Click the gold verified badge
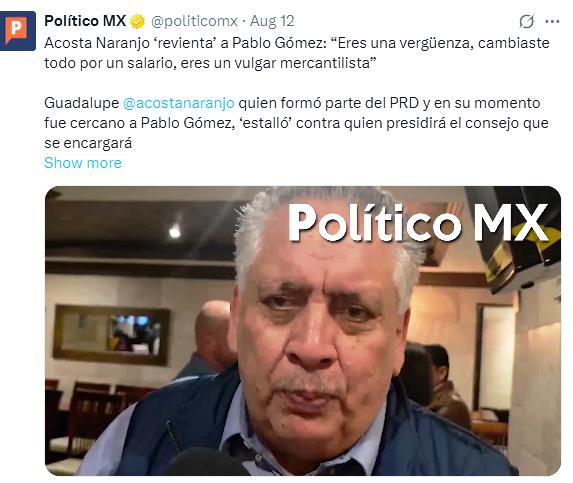 (x=138, y=21)
